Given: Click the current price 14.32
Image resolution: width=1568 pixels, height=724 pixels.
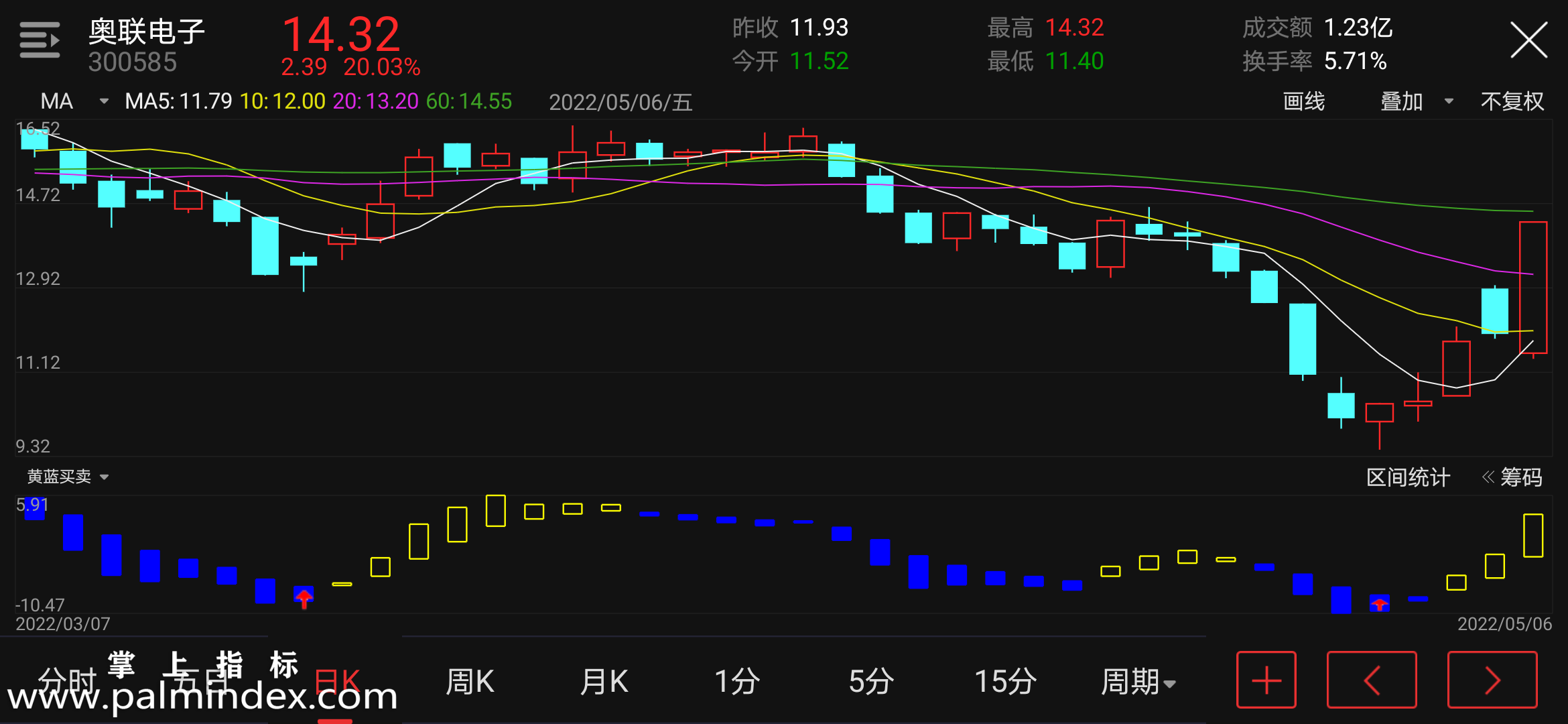Looking at the screenshot, I should click(x=341, y=34).
